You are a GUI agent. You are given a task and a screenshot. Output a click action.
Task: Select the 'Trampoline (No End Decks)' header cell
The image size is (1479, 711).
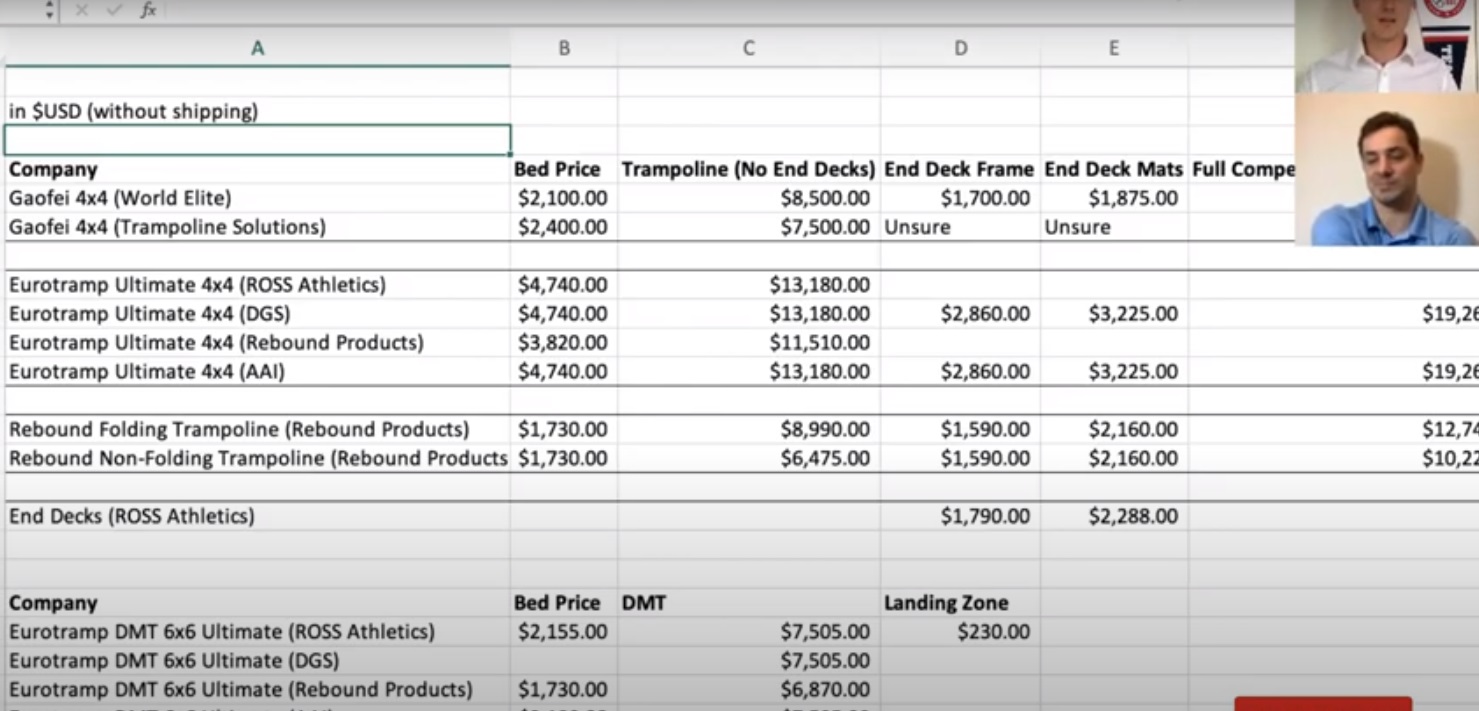[x=748, y=169]
